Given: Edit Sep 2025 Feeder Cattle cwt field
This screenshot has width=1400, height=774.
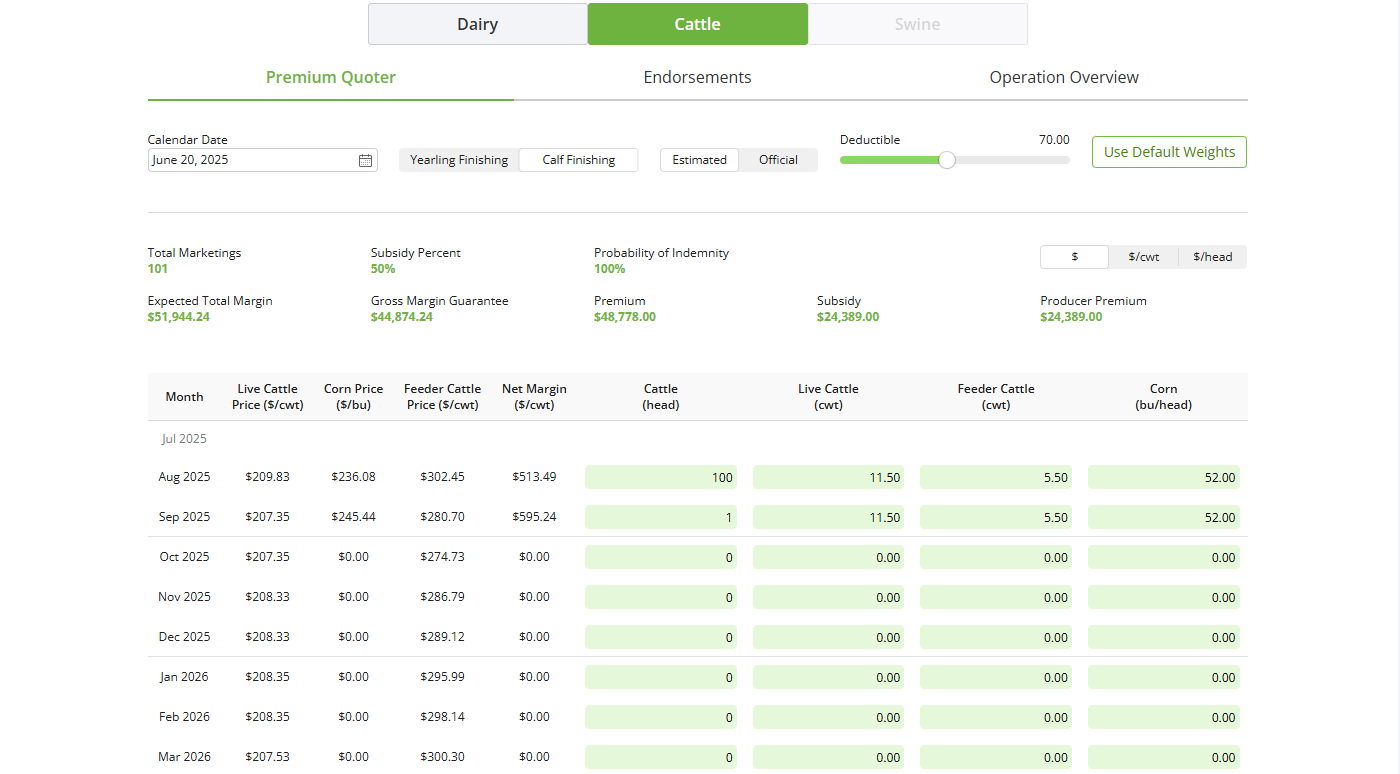Looking at the screenshot, I should pyautogui.click(x=996, y=517).
